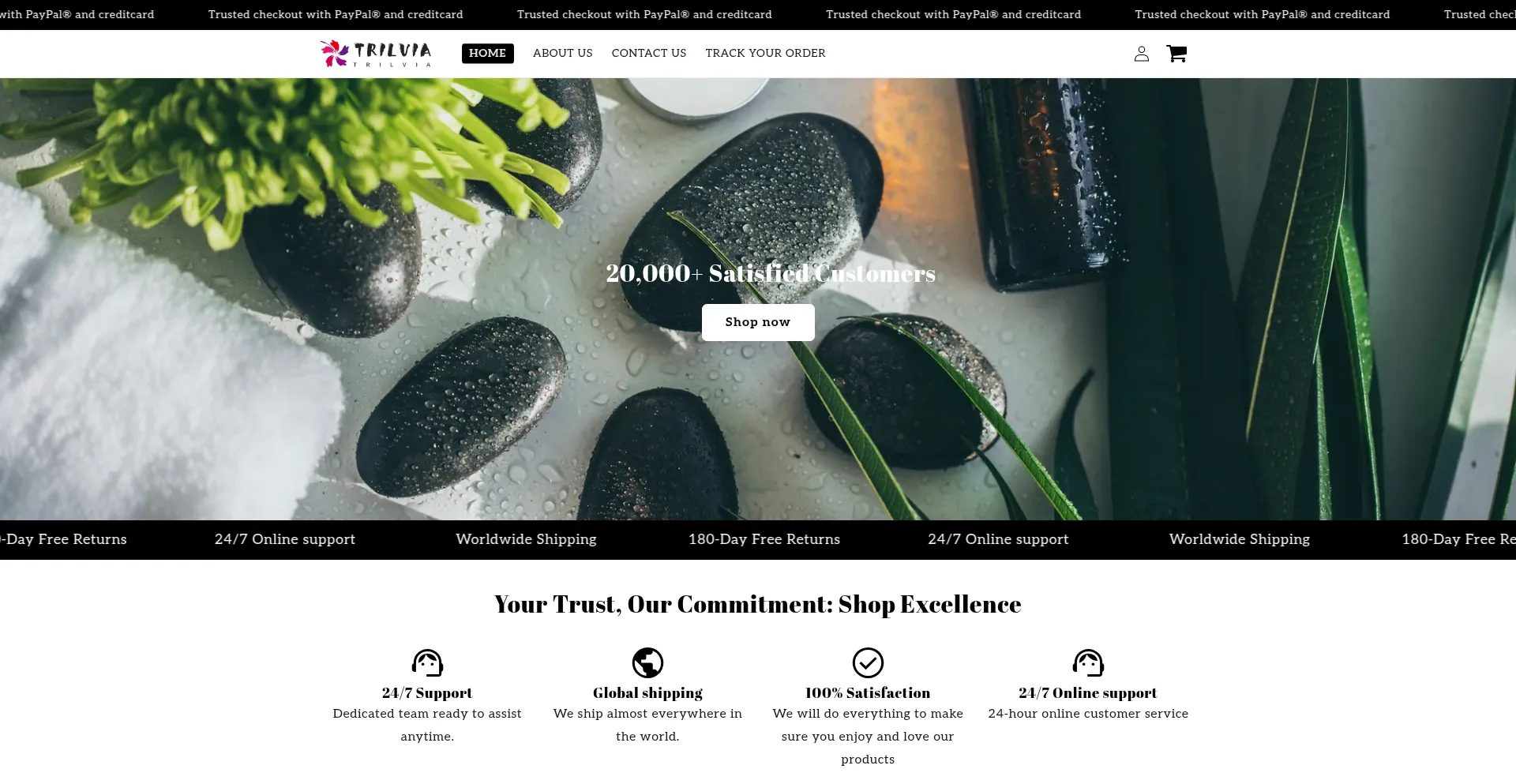Click the 24/7 Support headset icon
The height and width of the screenshot is (784, 1516).
coord(427,662)
